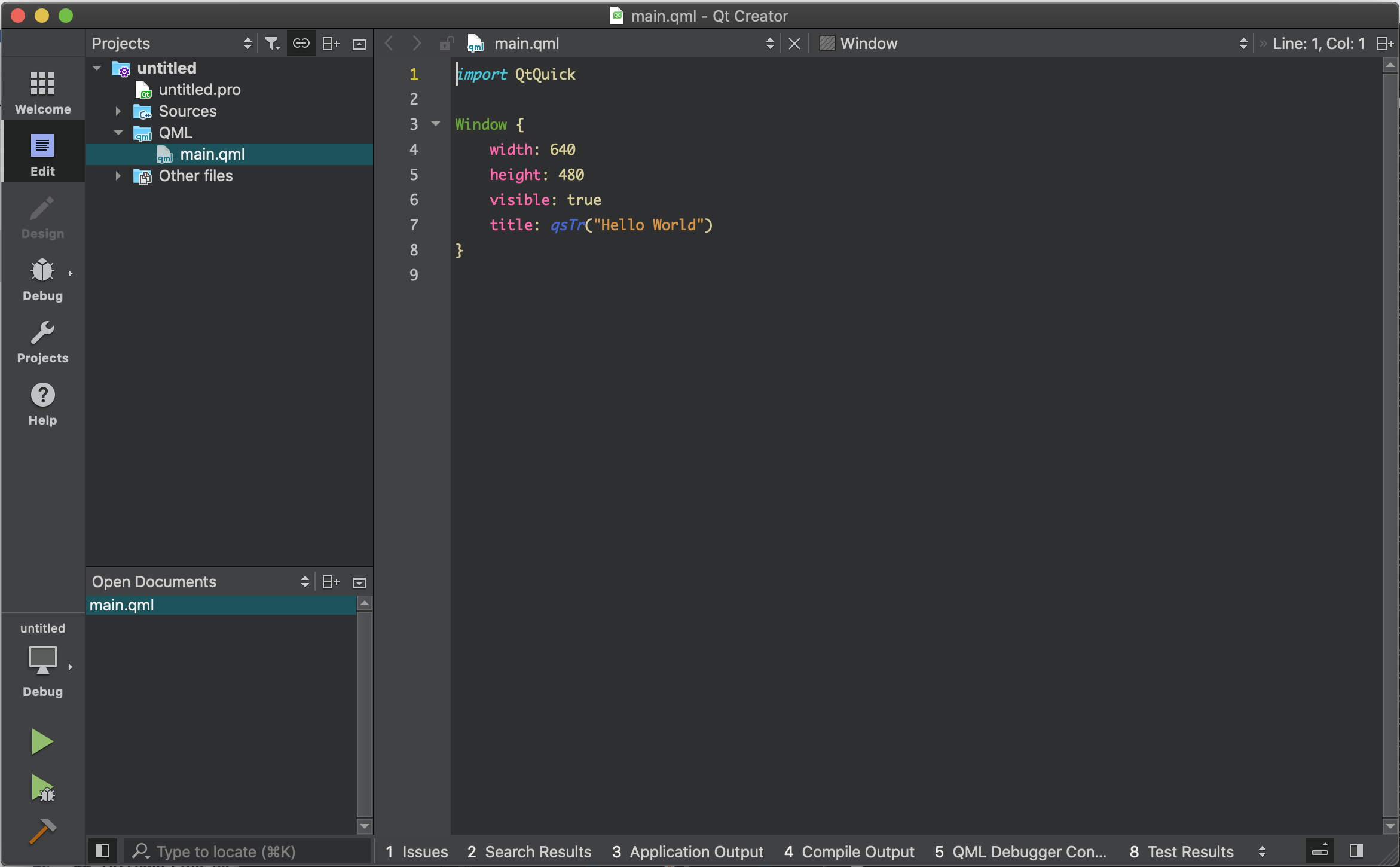Open the kit selector monitor icon
1400x867 pixels.
pos(42,660)
